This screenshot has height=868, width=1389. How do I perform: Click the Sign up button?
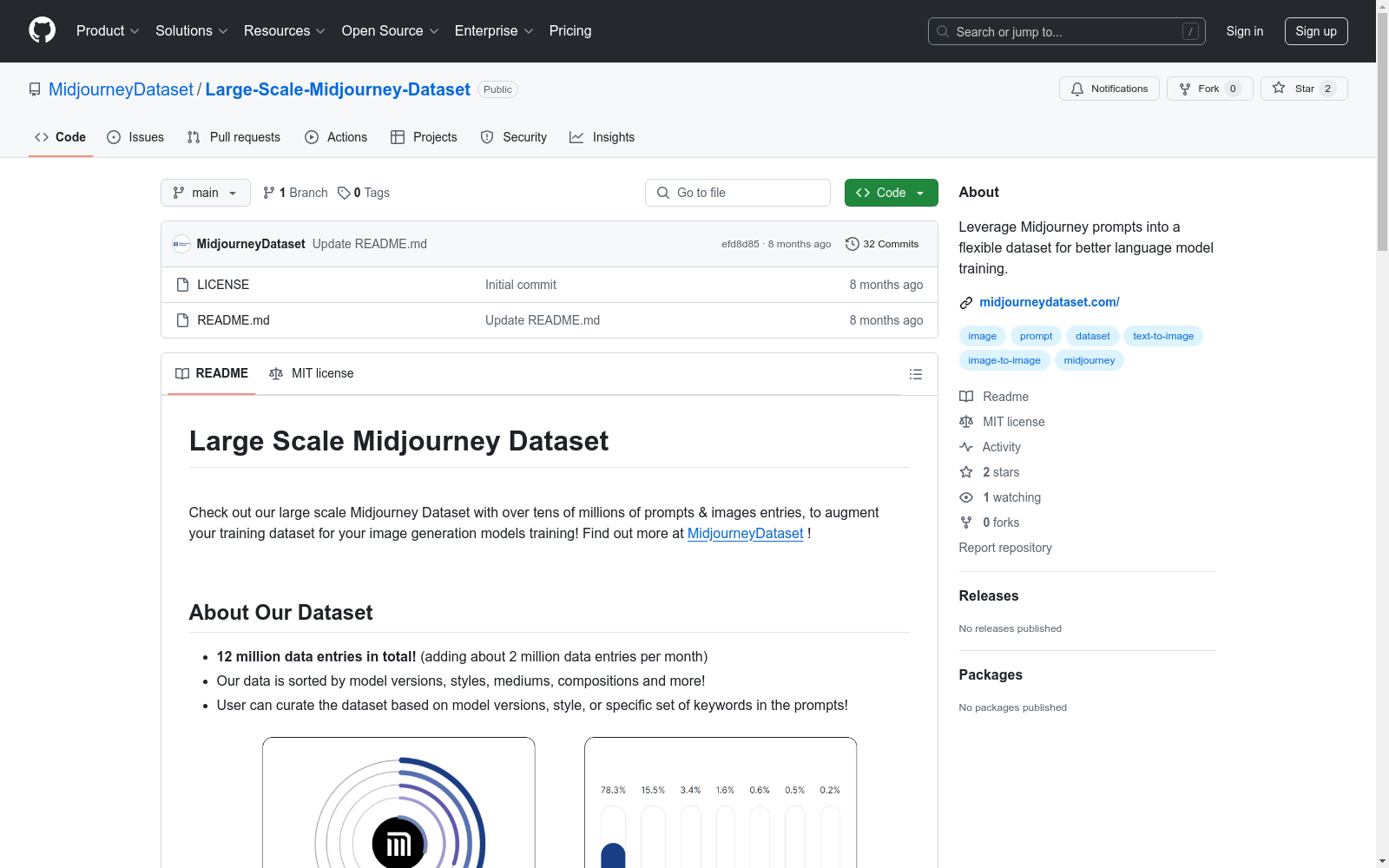1316,31
